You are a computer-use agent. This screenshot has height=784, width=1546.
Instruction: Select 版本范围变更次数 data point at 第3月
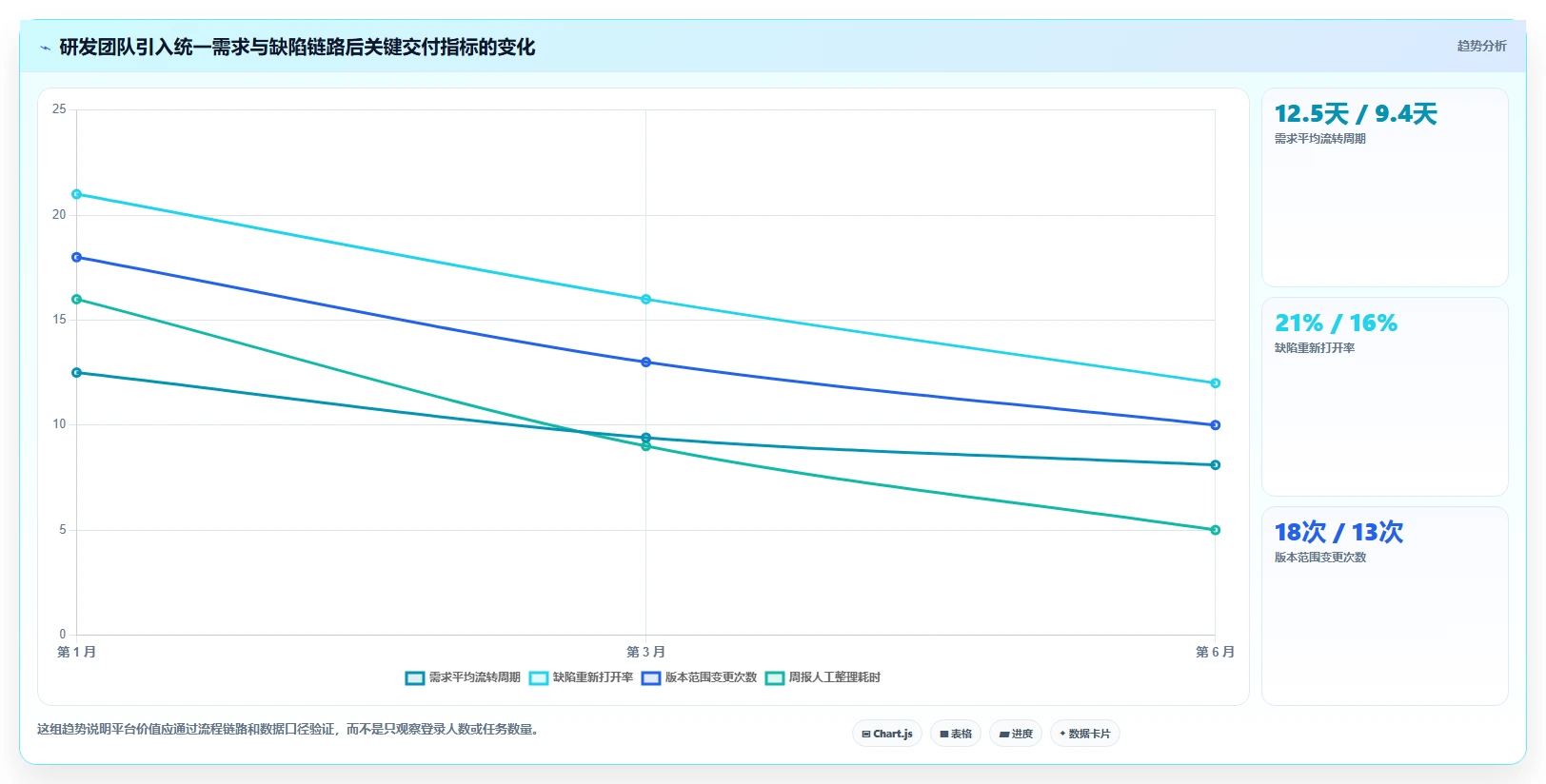646,363
